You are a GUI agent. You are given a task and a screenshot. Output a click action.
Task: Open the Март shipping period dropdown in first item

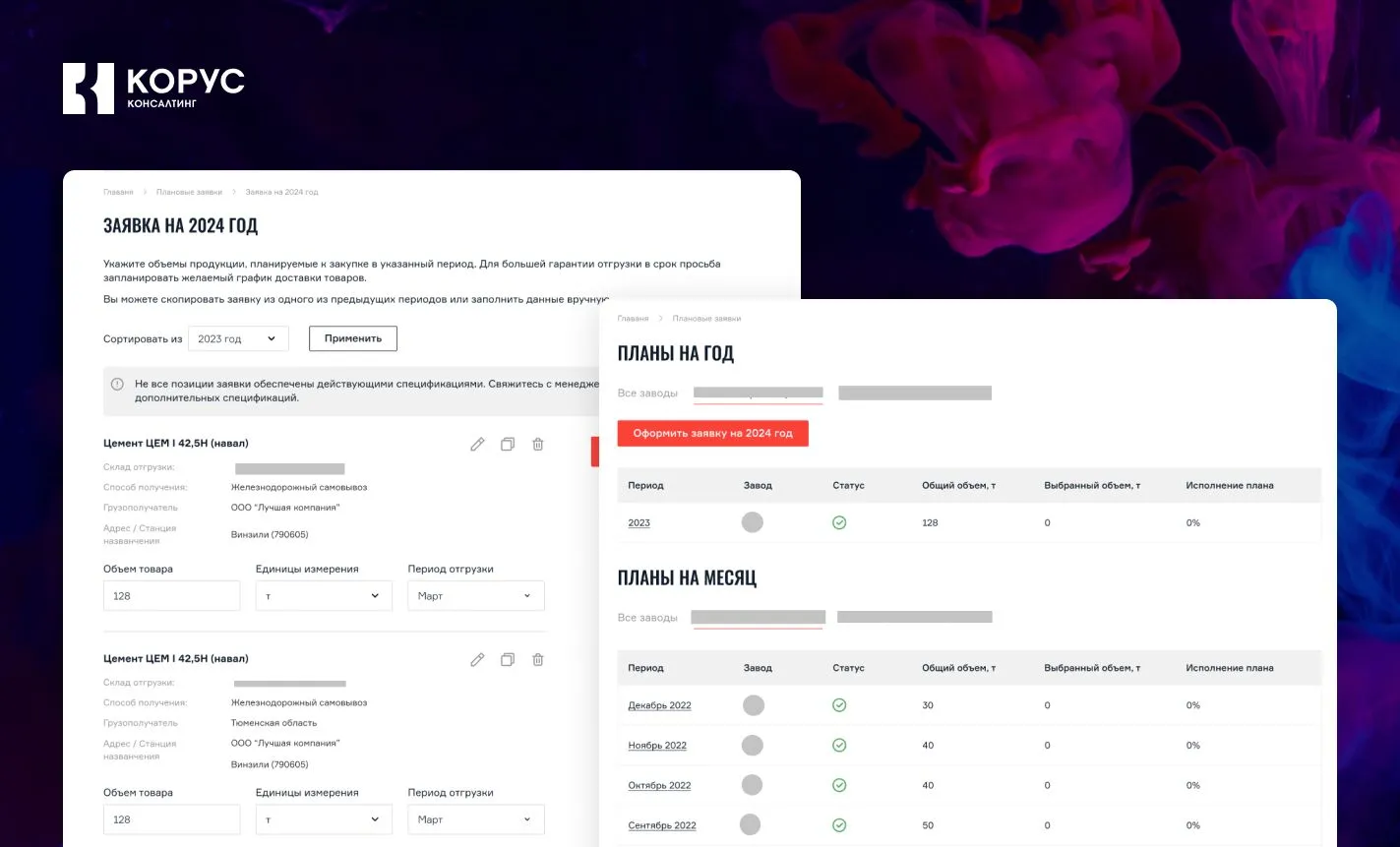(x=475, y=596)
